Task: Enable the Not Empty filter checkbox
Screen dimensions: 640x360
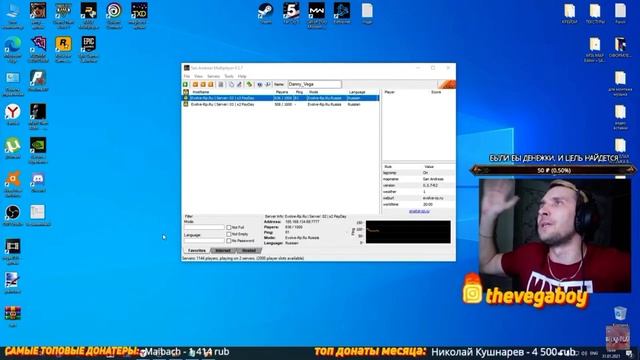Action: 229,234
